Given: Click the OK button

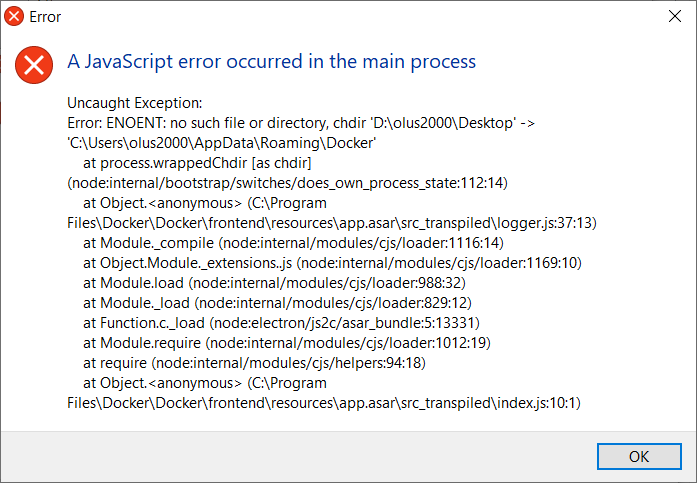Looking at the screenshot, I should tap(639, 456).
